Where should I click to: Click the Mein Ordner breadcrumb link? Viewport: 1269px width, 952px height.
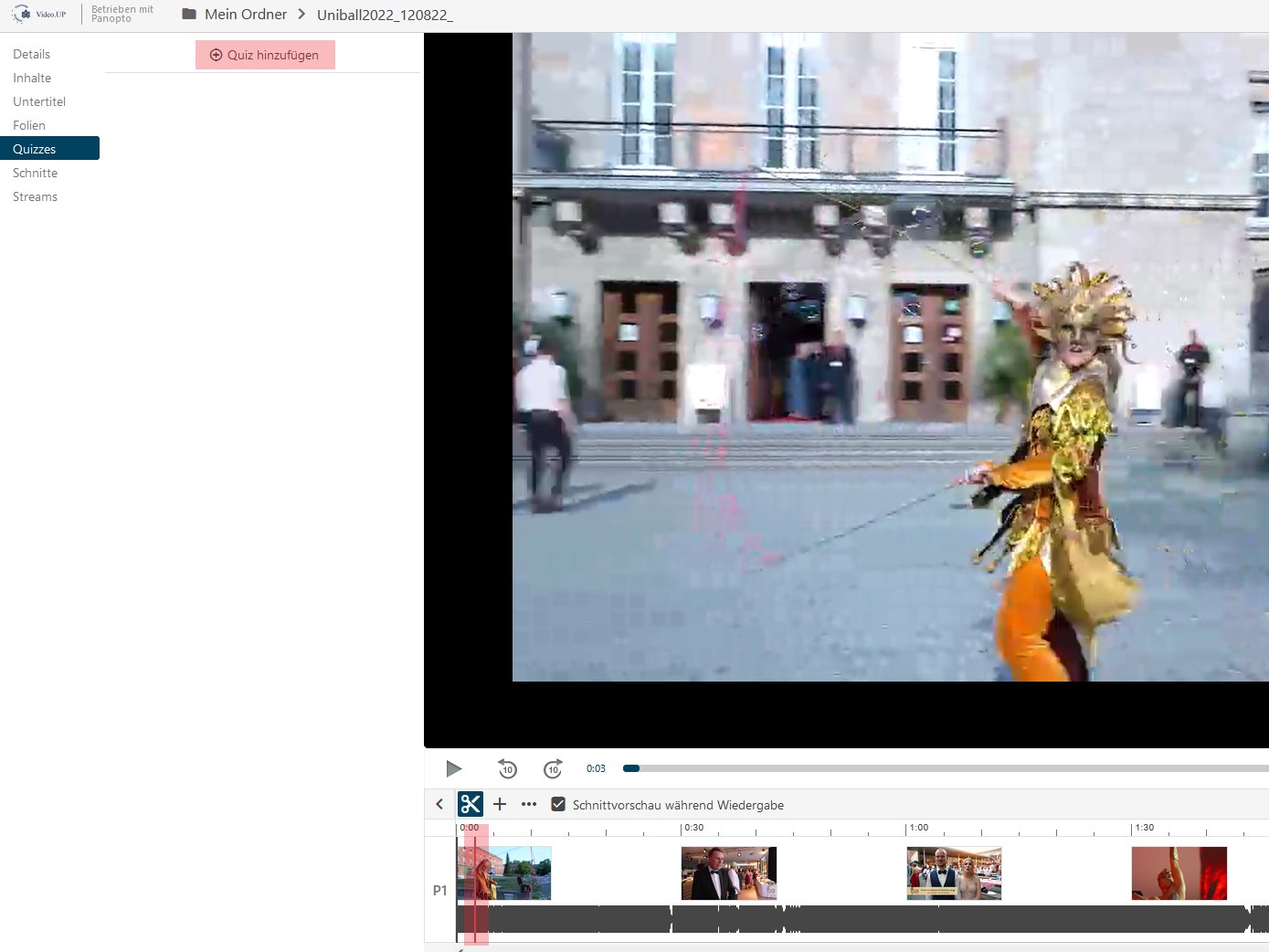[x=246, y=14]
